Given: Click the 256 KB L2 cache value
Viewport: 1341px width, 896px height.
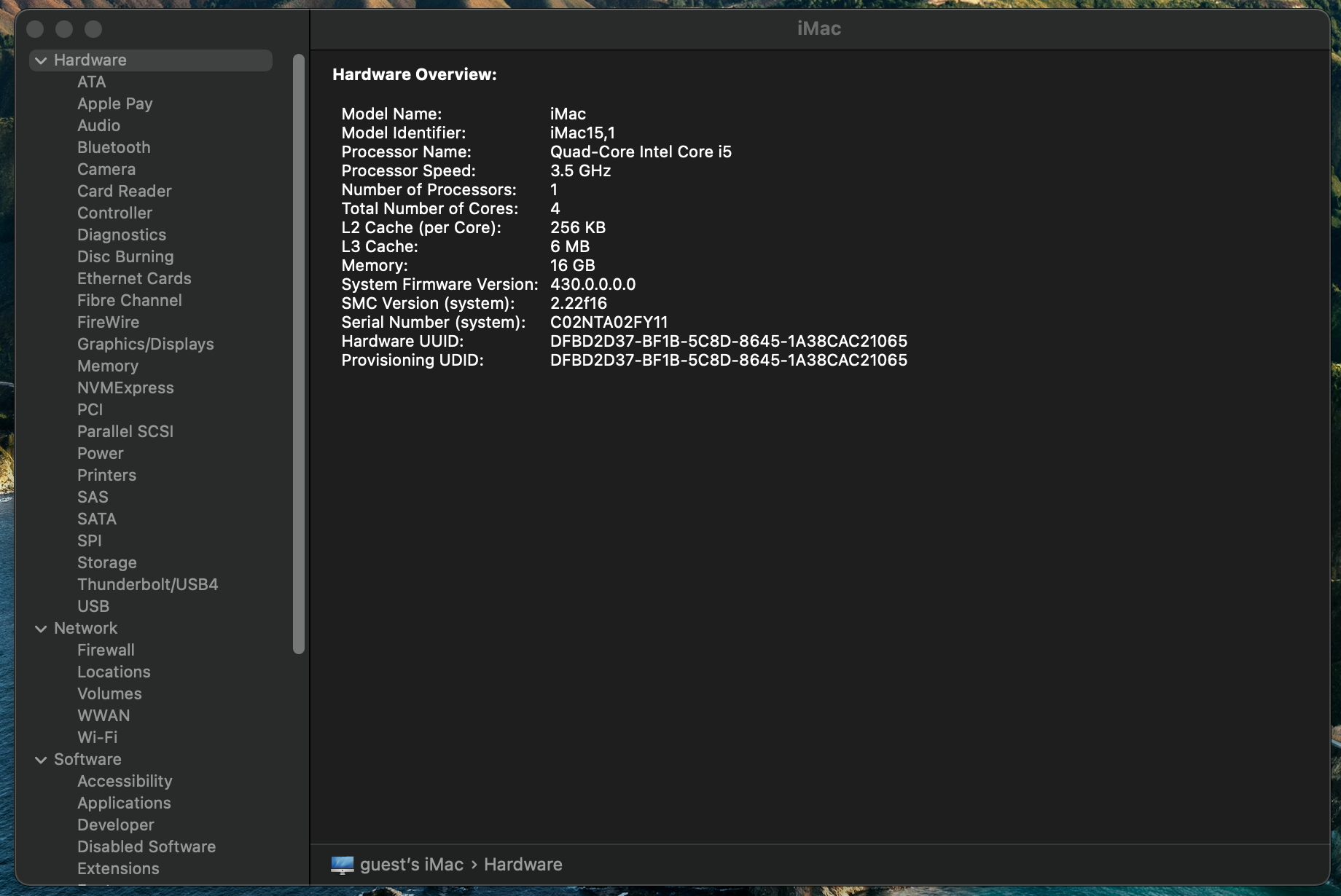Looking at the screenshot, I should click(578, 227).
